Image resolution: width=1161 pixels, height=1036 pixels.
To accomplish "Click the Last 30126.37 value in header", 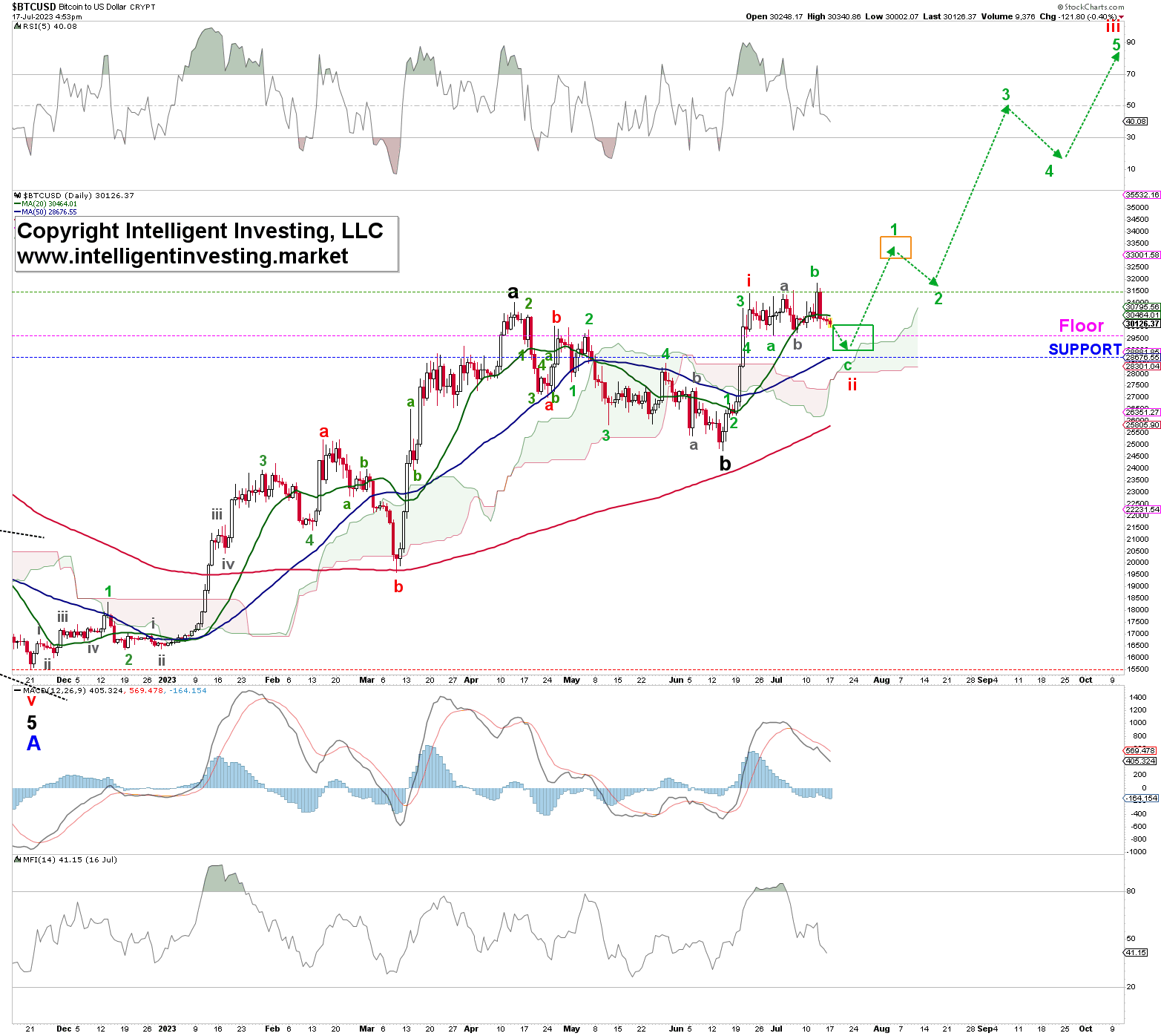I will (950, 16).
